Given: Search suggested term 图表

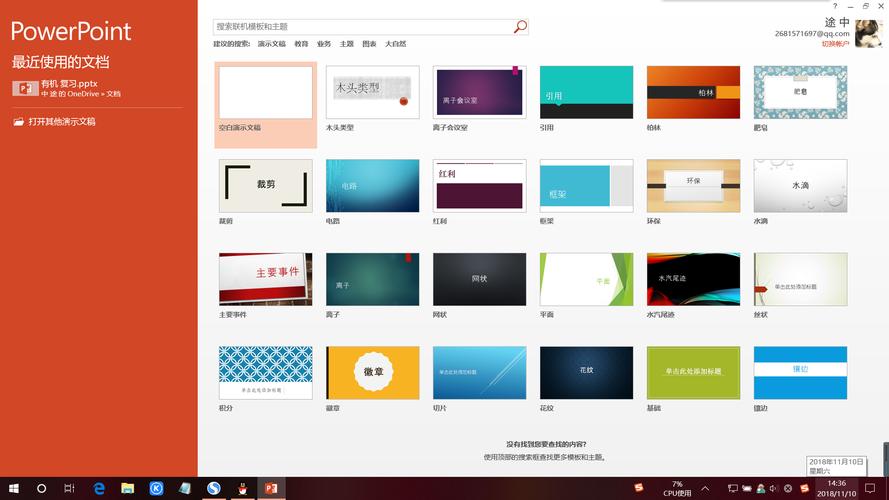Looking at the screenshot, I should (369, 44).
